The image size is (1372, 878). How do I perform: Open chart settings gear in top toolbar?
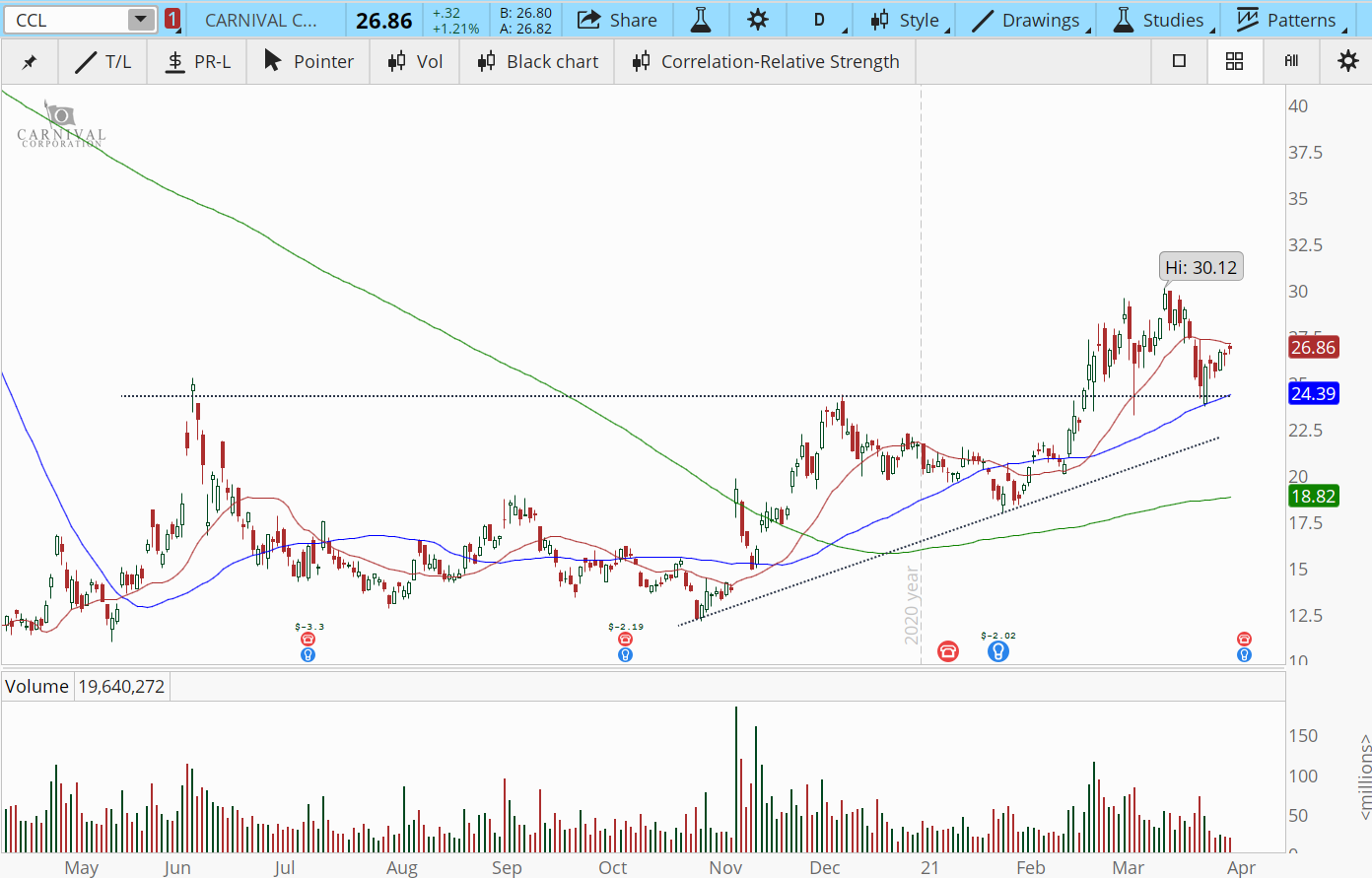pyautogui.click(x=757, y=20)
